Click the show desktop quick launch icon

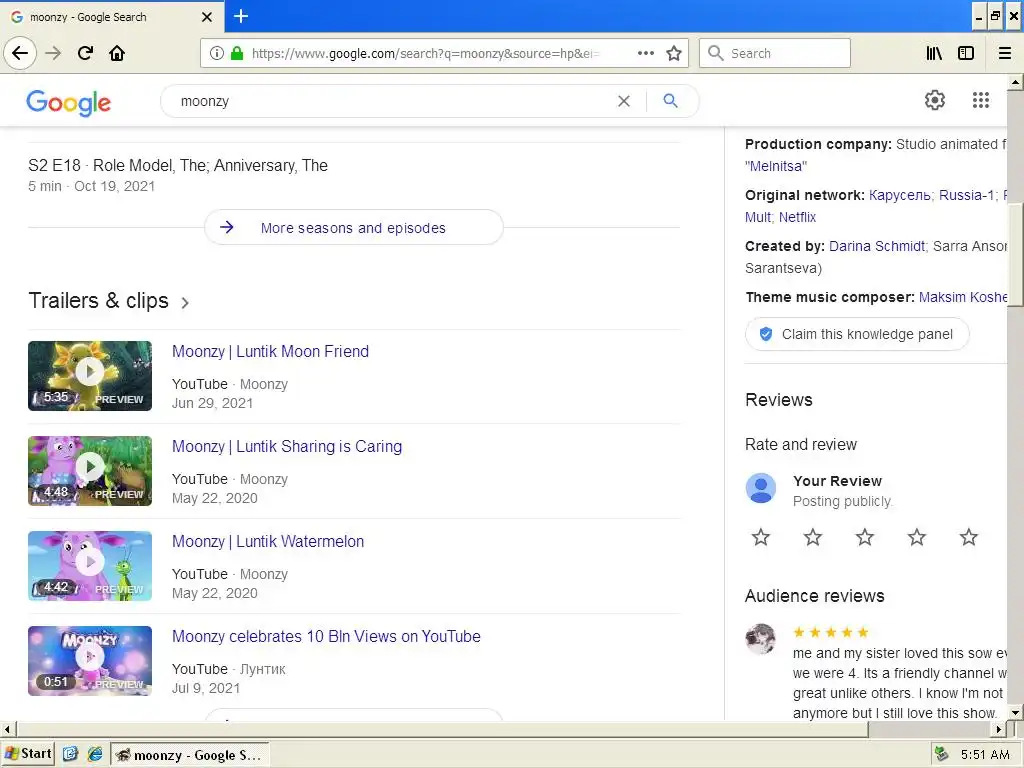coord(71,754)
